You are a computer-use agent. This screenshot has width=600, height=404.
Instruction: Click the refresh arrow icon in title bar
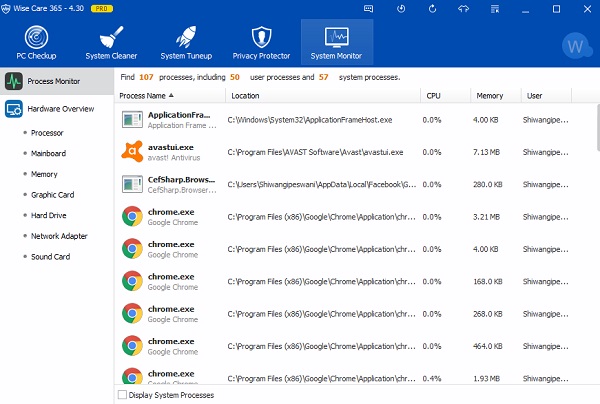click(x=432, y=9)
